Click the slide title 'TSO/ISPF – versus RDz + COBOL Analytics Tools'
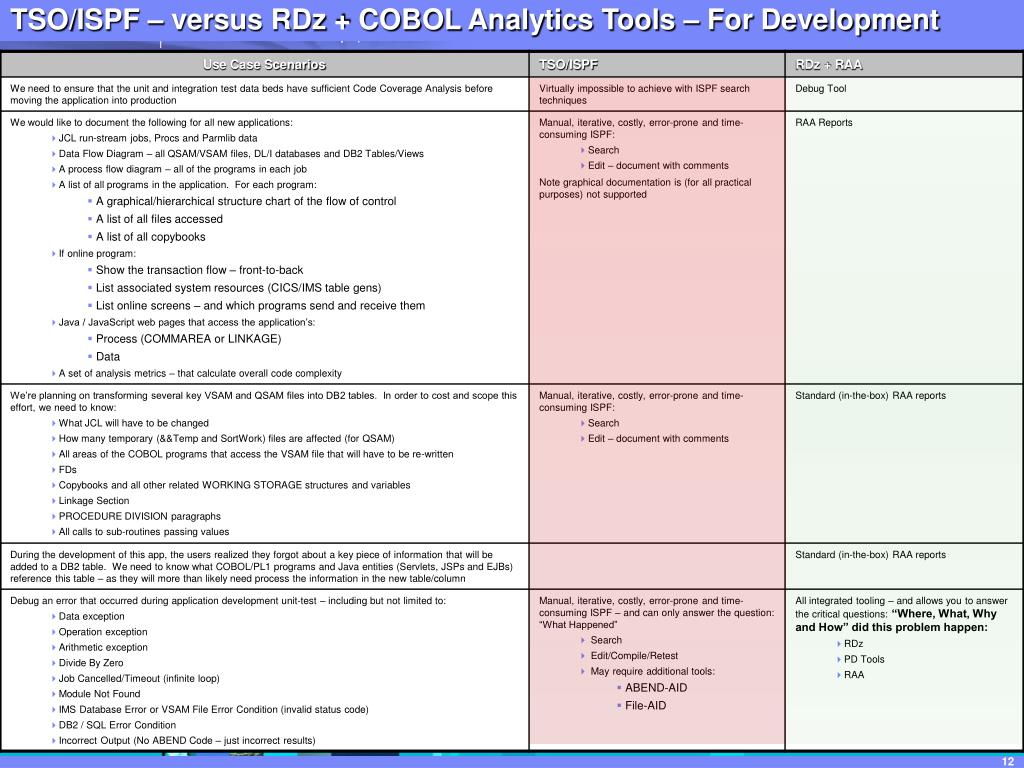The image size is (1024, 768). point(475,20)
